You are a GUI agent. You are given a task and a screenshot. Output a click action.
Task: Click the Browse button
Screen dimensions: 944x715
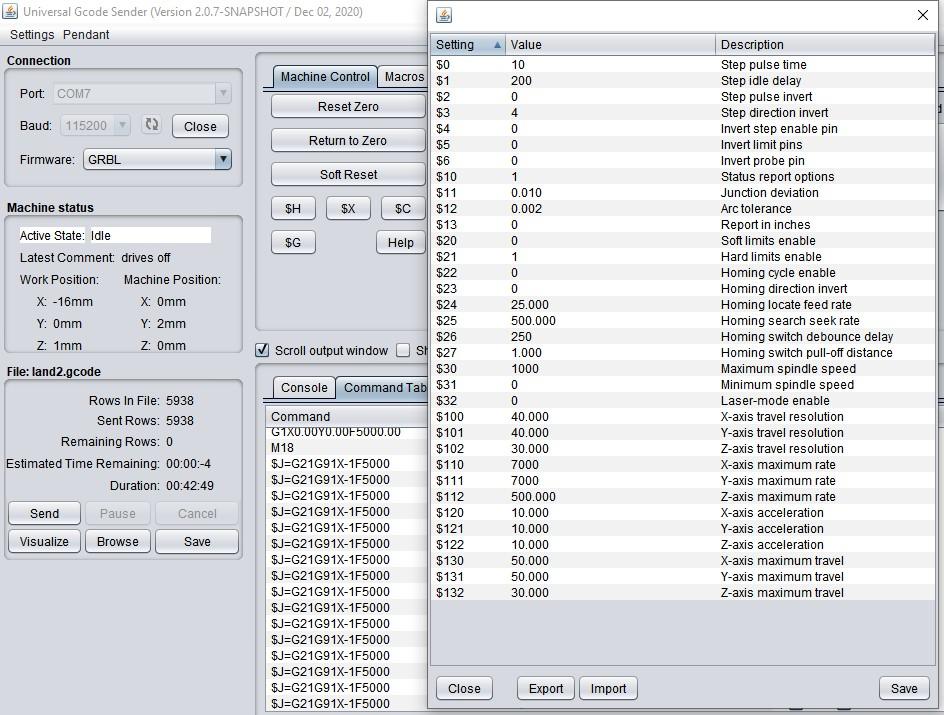point(118,542)
